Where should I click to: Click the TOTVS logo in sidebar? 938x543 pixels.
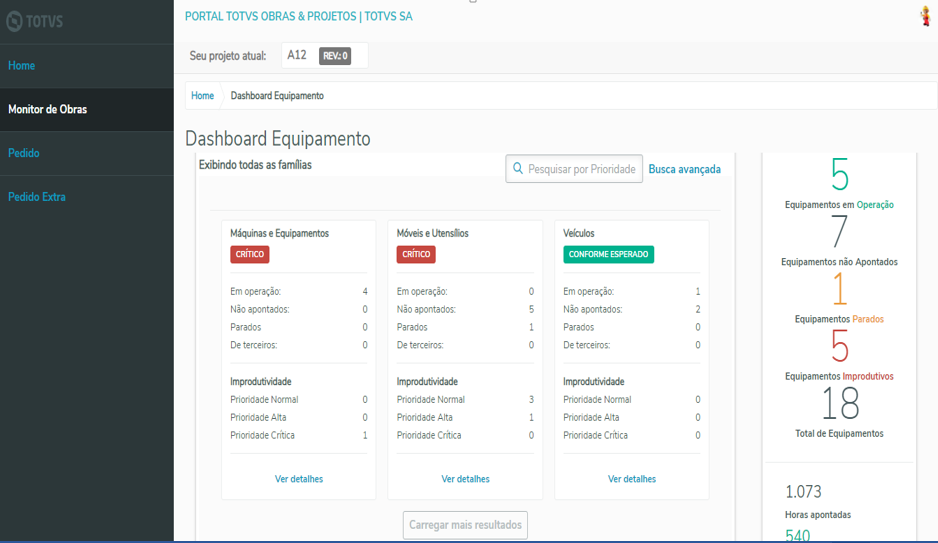pos(35,22)
